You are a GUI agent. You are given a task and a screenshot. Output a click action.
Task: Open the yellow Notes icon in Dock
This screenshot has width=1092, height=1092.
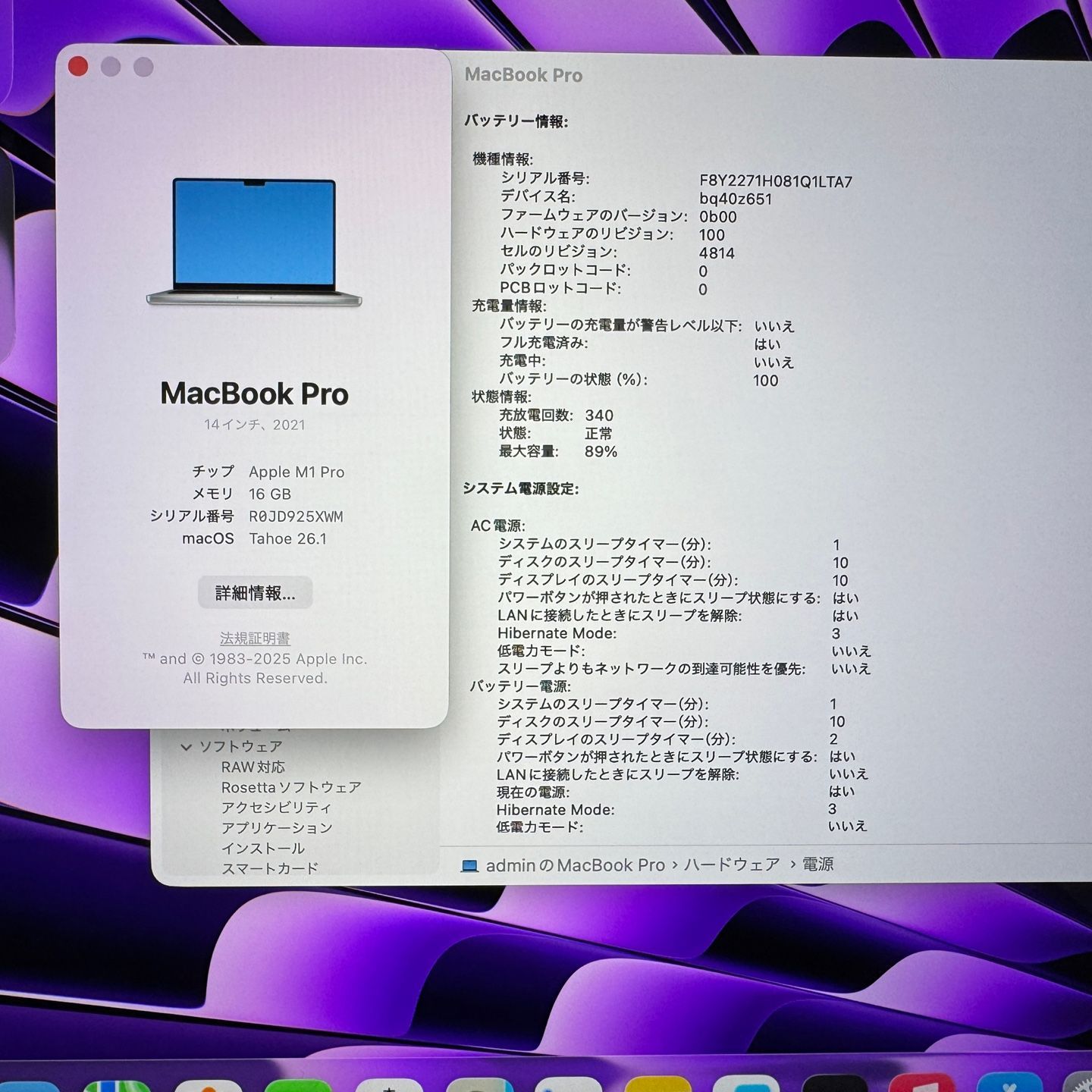pos(658,1086)
